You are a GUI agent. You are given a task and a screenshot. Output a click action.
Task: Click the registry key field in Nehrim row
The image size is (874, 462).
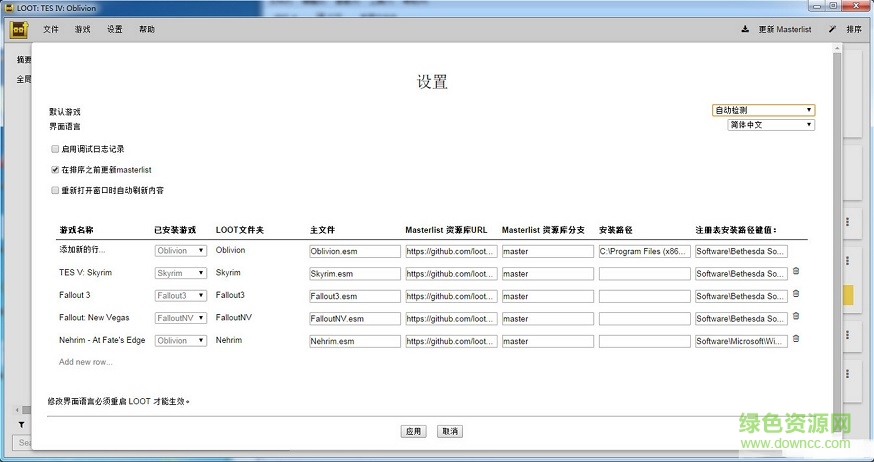tap(741, 341)
